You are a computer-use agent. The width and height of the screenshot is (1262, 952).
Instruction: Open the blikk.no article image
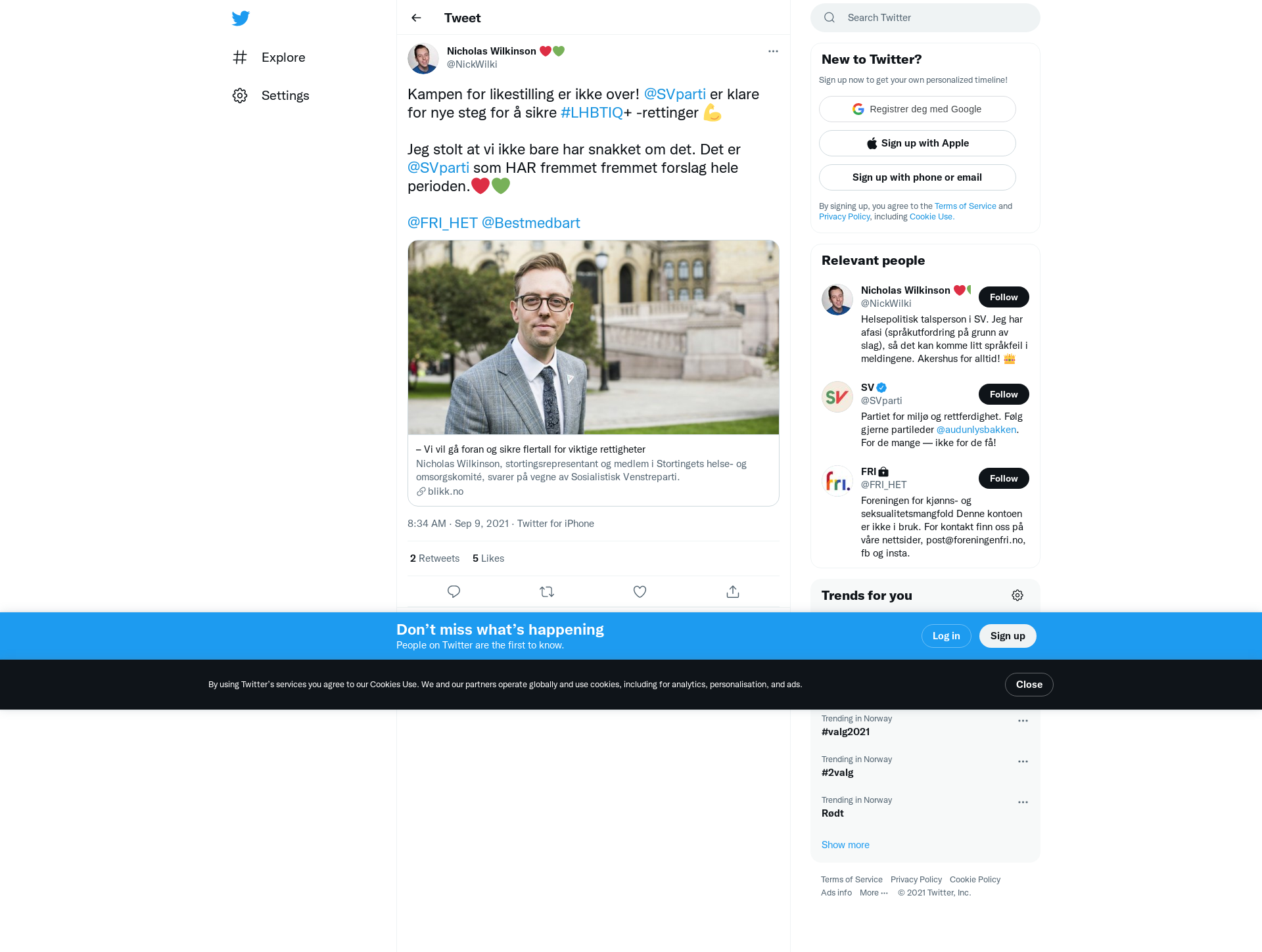[x=594, y=337]
